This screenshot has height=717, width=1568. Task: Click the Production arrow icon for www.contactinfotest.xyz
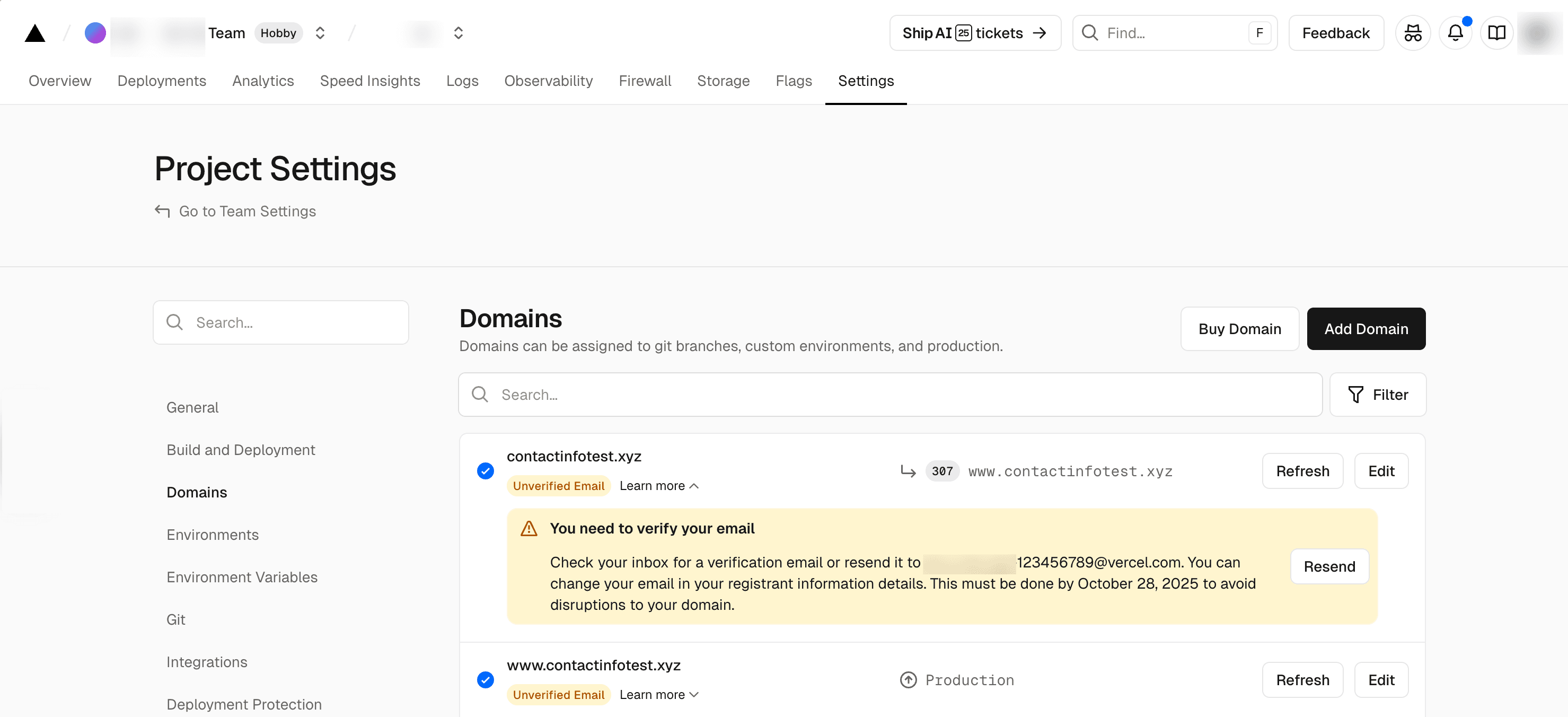(909, 680)
